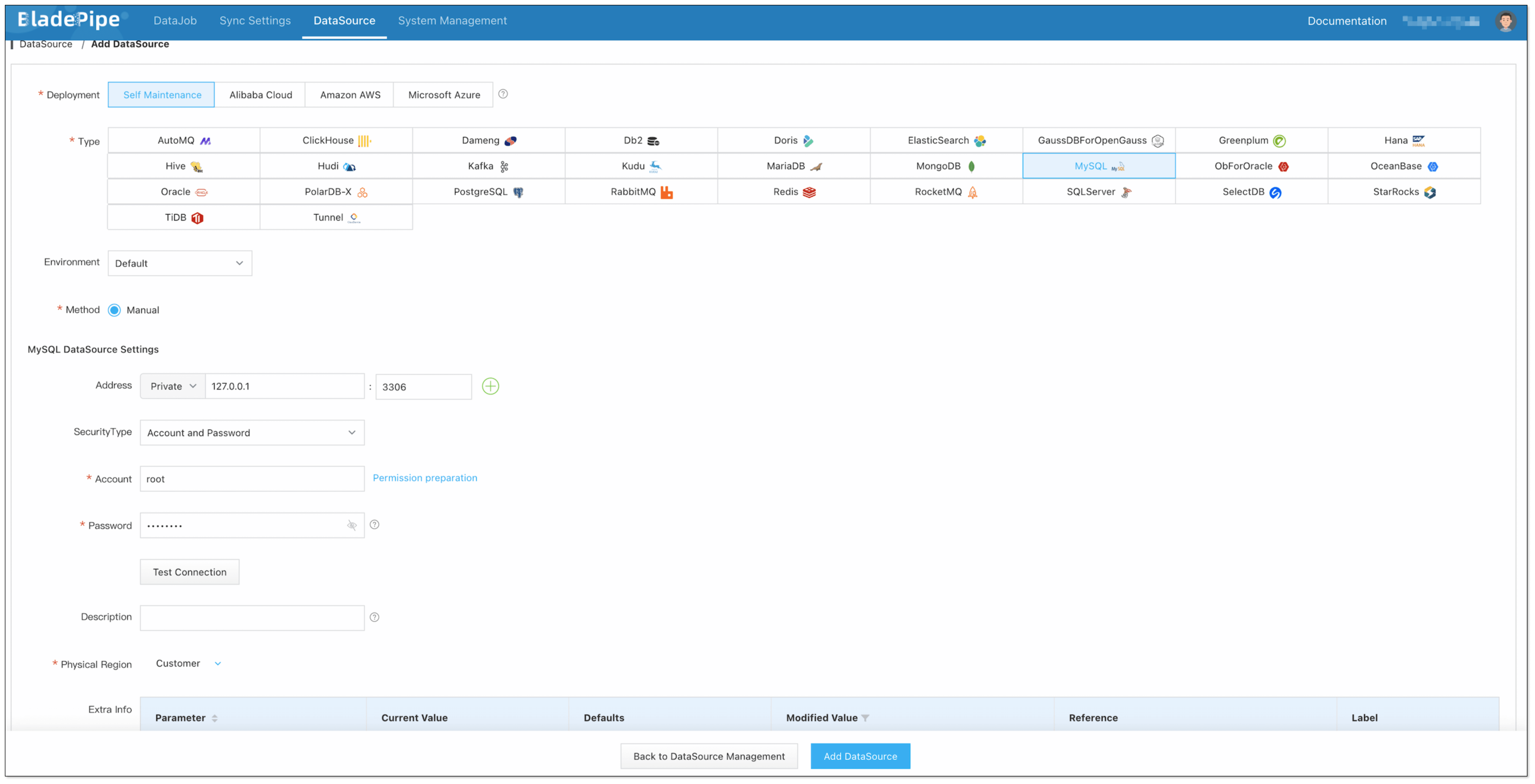Click into the Description input field
Viewport: 1535px width, 784px height.
[x=251, y=618]
